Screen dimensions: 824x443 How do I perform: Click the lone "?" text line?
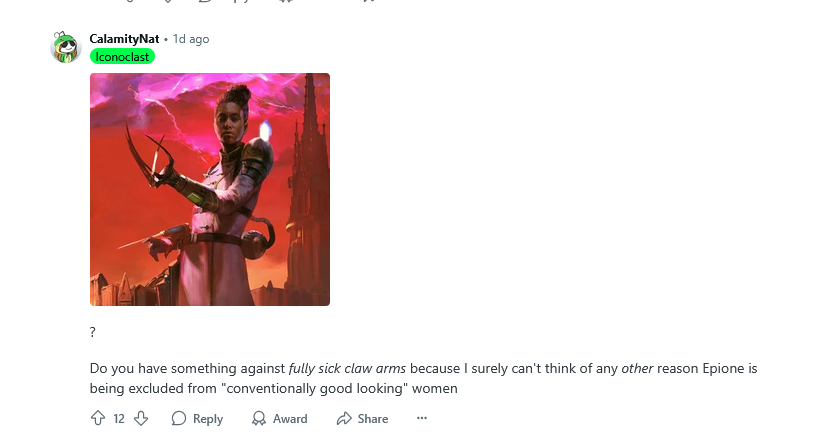(x=93, y=332)
